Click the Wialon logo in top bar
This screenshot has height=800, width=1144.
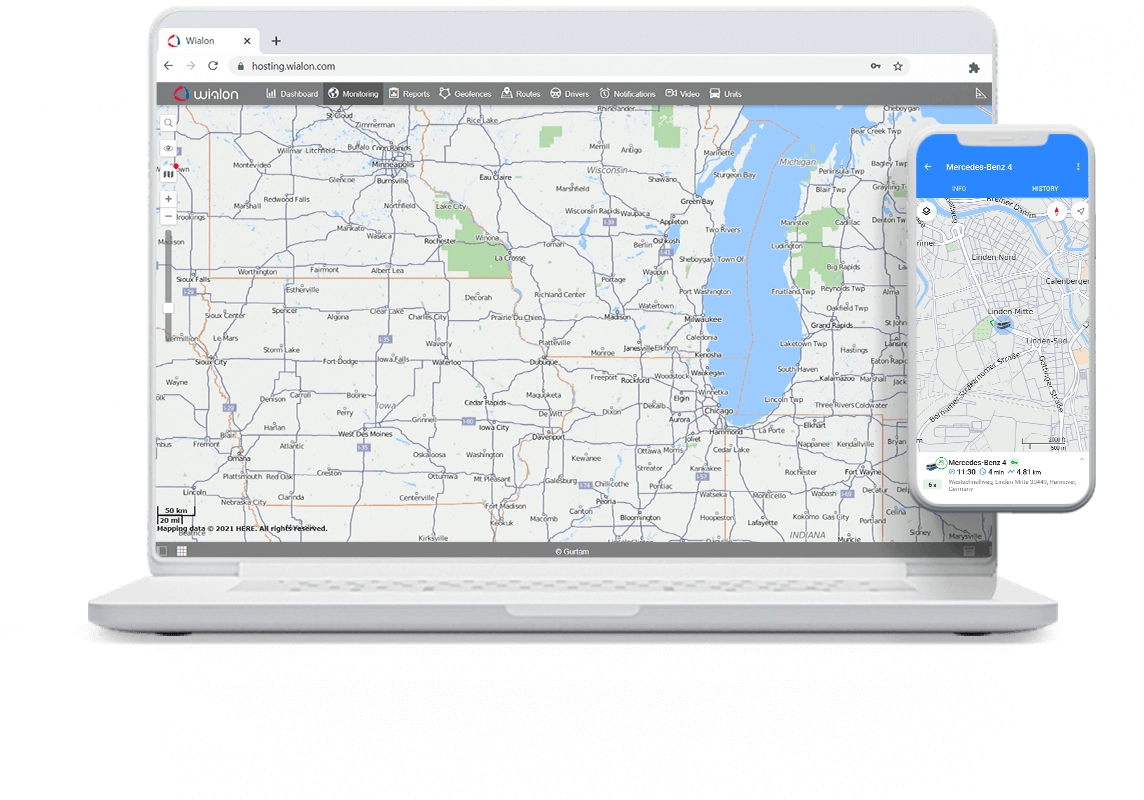pos(206,93)
